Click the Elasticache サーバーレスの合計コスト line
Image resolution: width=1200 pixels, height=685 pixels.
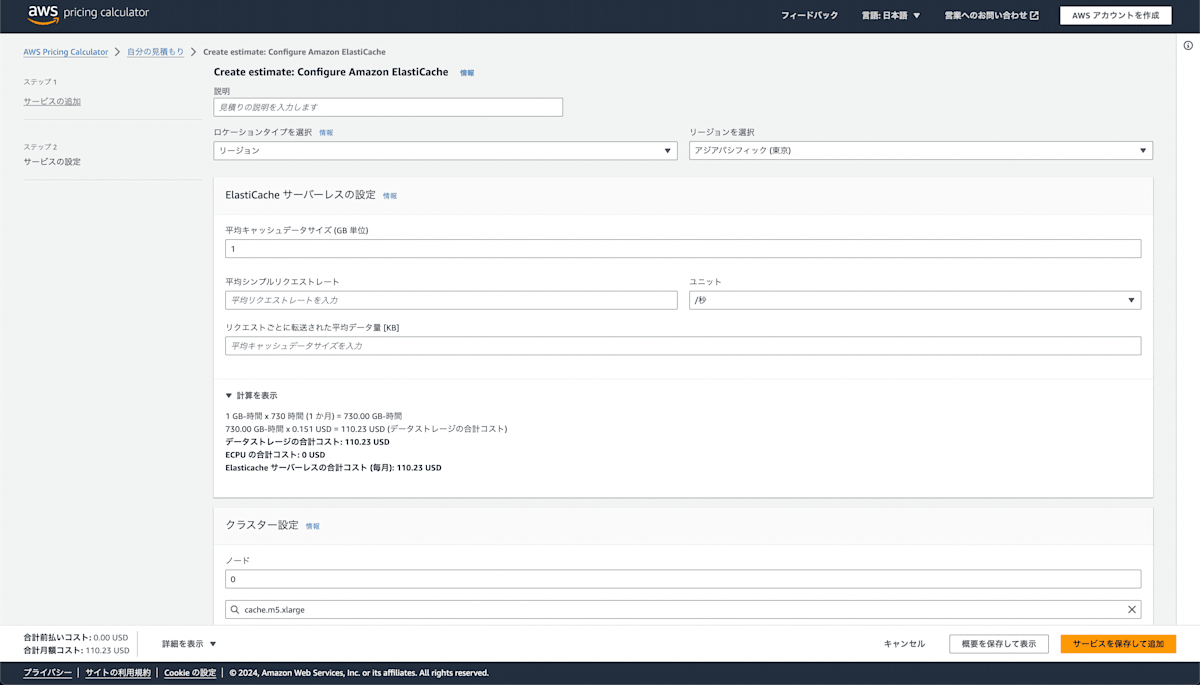pos(333,467)
